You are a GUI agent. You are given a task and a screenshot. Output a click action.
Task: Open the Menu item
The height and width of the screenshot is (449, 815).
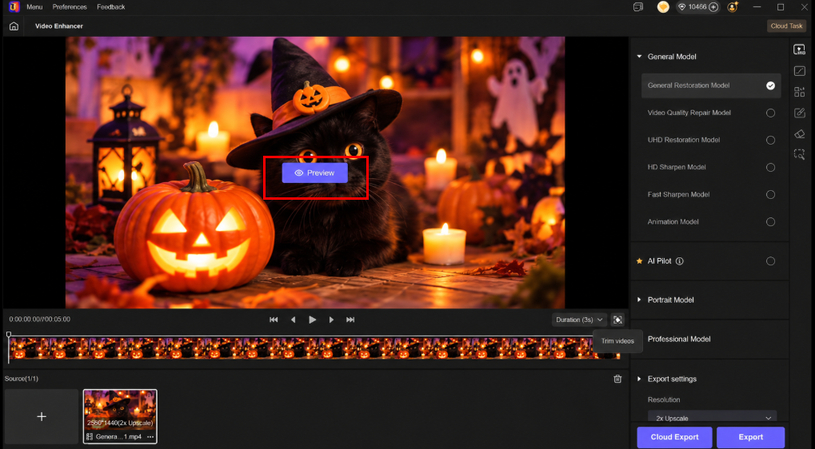click(34, 7)
